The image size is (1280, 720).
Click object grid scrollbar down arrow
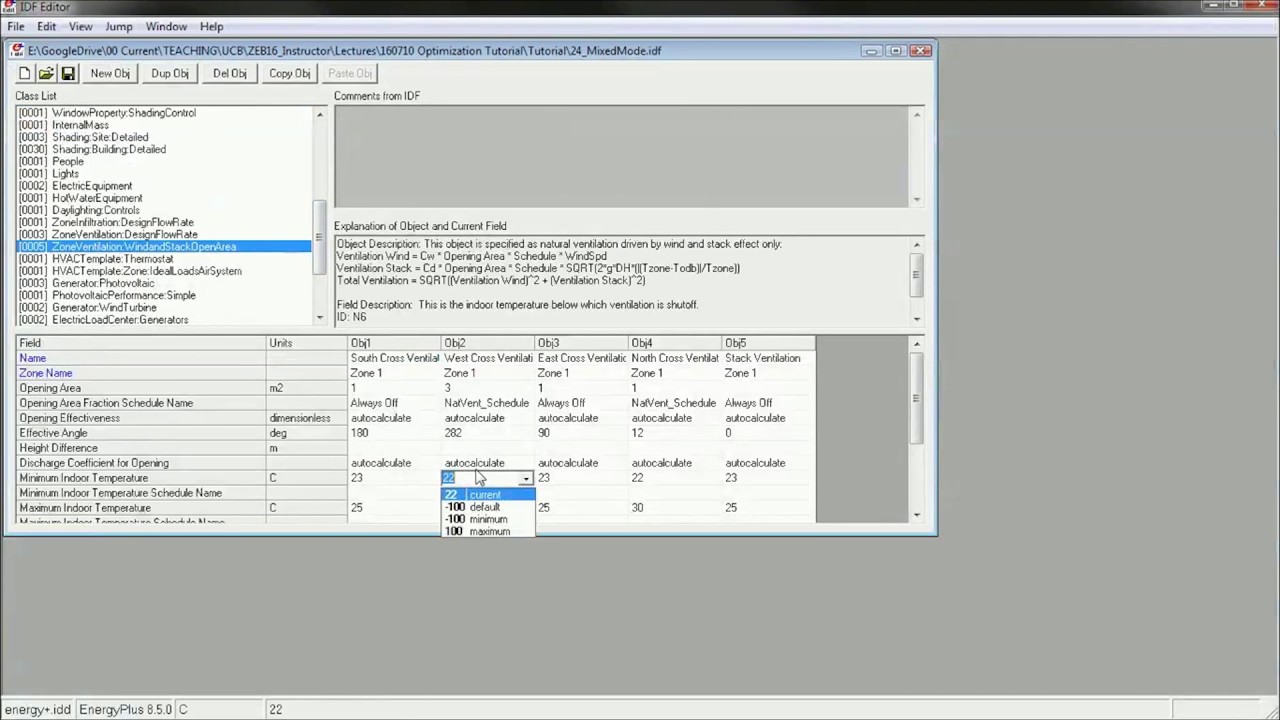917,515
